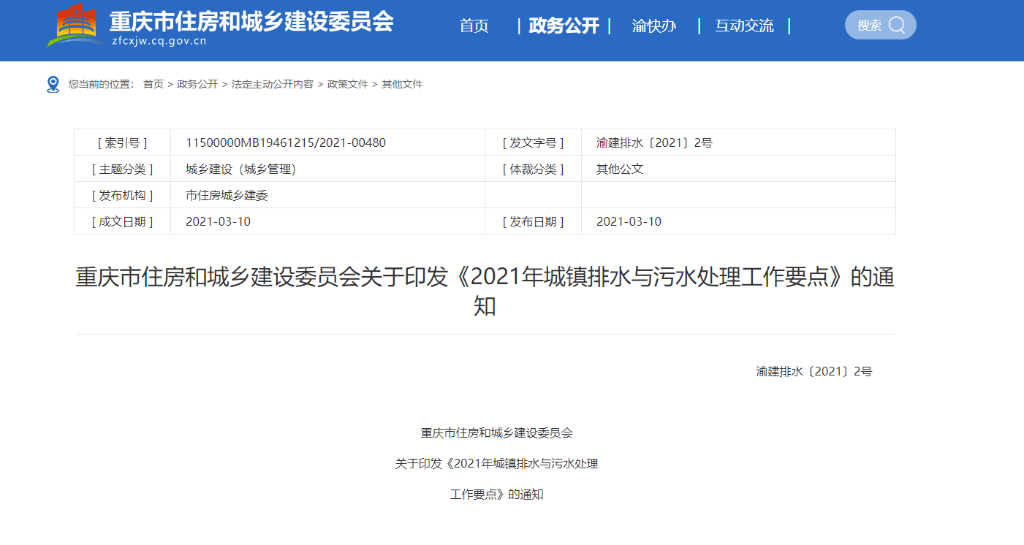
Task: Click the 法定主动公开内容 breadcrumb link
Action: click(x=272, y=84)
